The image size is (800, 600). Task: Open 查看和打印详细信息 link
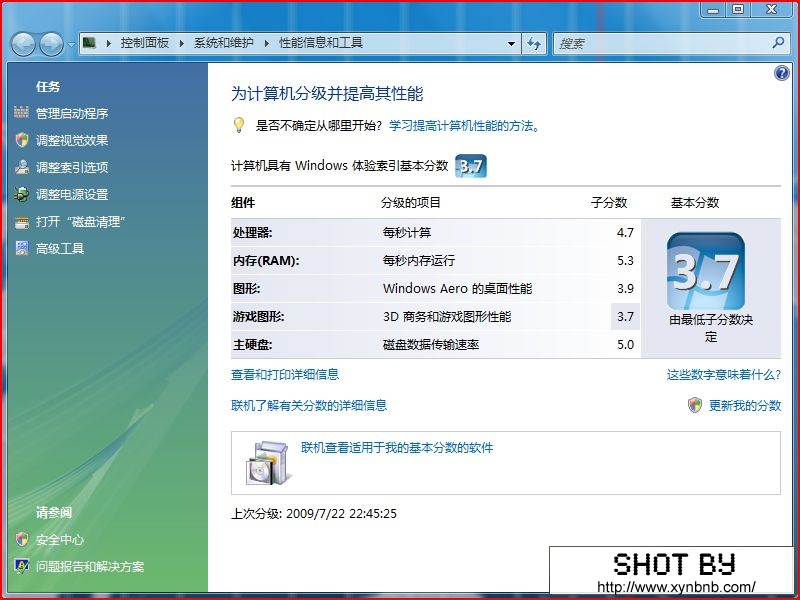[285, 374]
